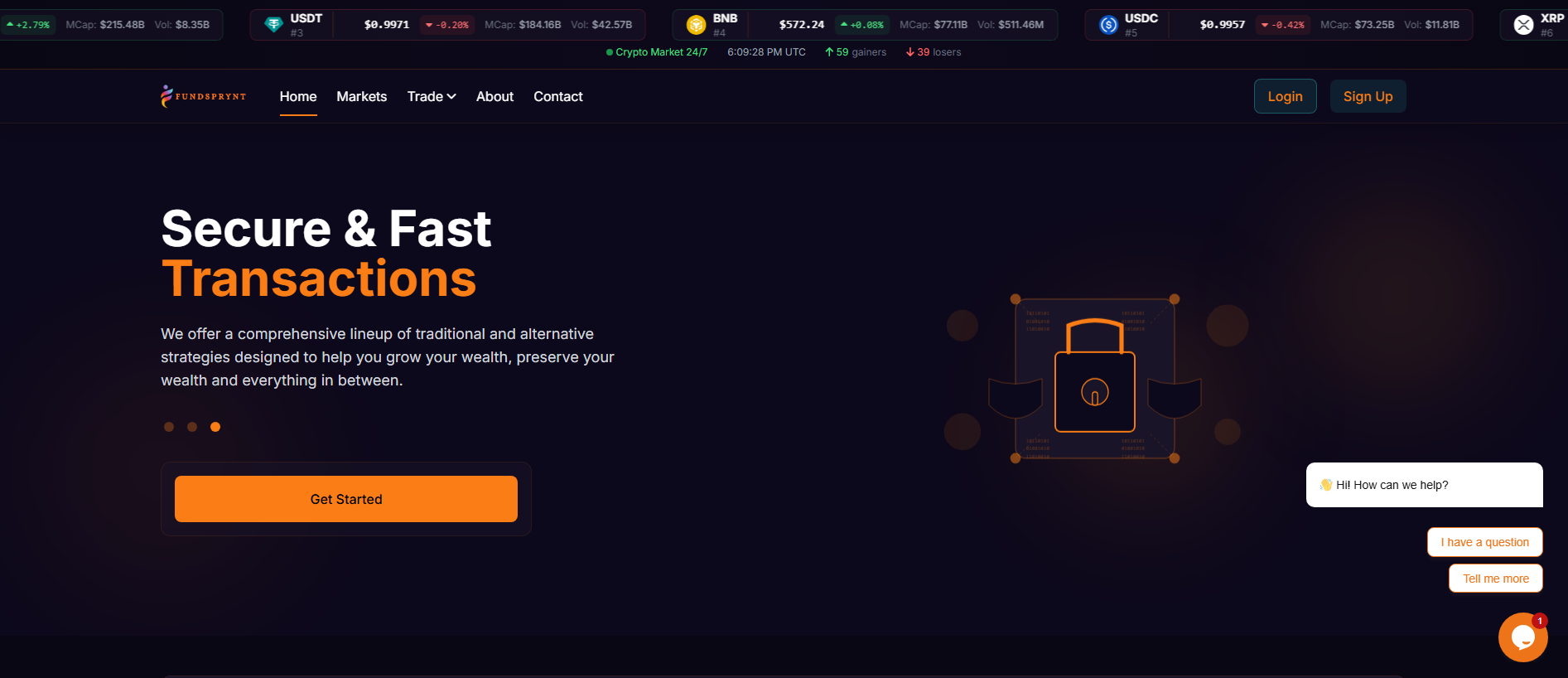Click the red losers down arrow
Viewport: 1568px width, 678px height.
click(x=910, y=52)
